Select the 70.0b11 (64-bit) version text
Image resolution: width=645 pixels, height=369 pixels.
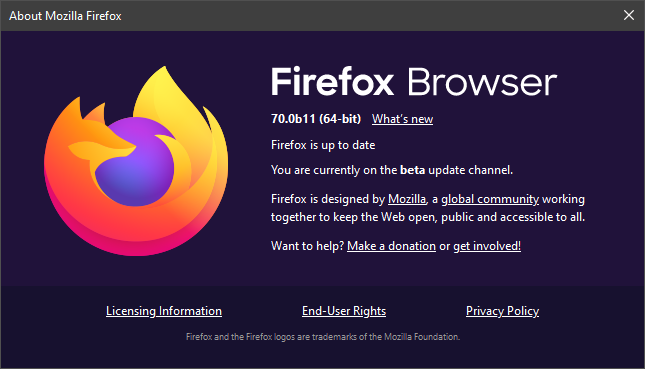click(316, 119)
